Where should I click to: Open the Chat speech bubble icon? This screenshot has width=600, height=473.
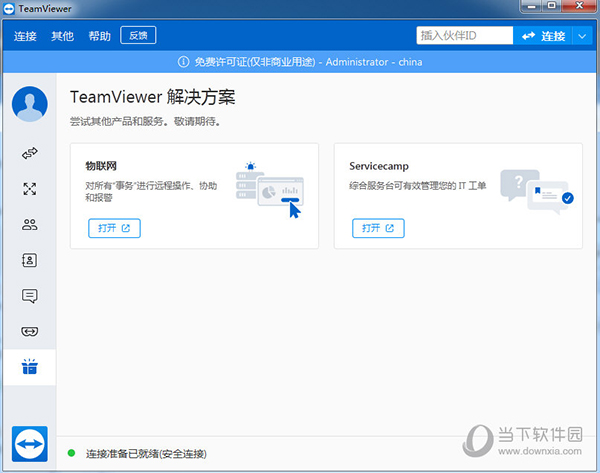point(29,296)
